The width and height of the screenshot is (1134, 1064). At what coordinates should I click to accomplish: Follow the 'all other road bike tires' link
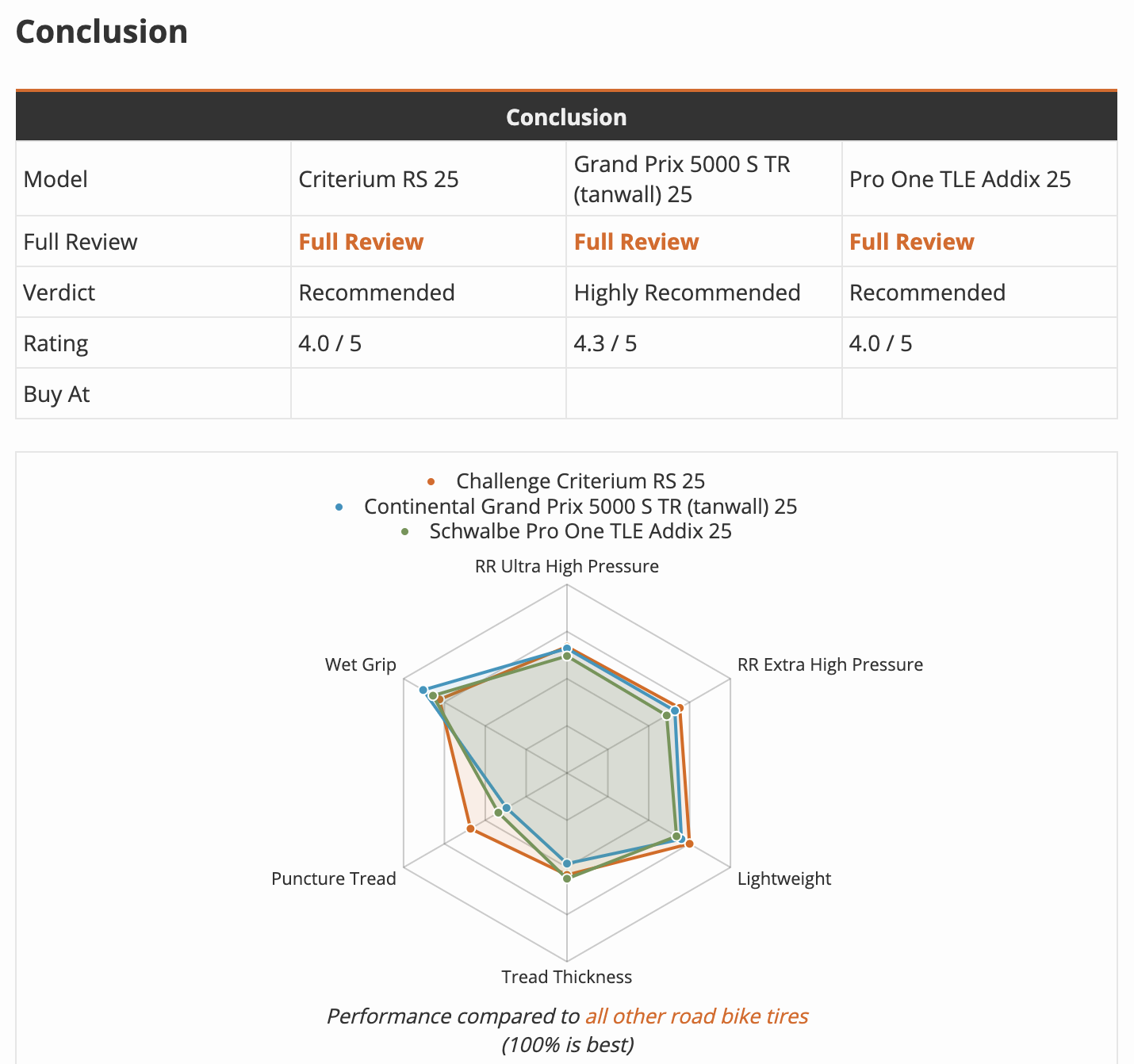[x=696, y=1016]
